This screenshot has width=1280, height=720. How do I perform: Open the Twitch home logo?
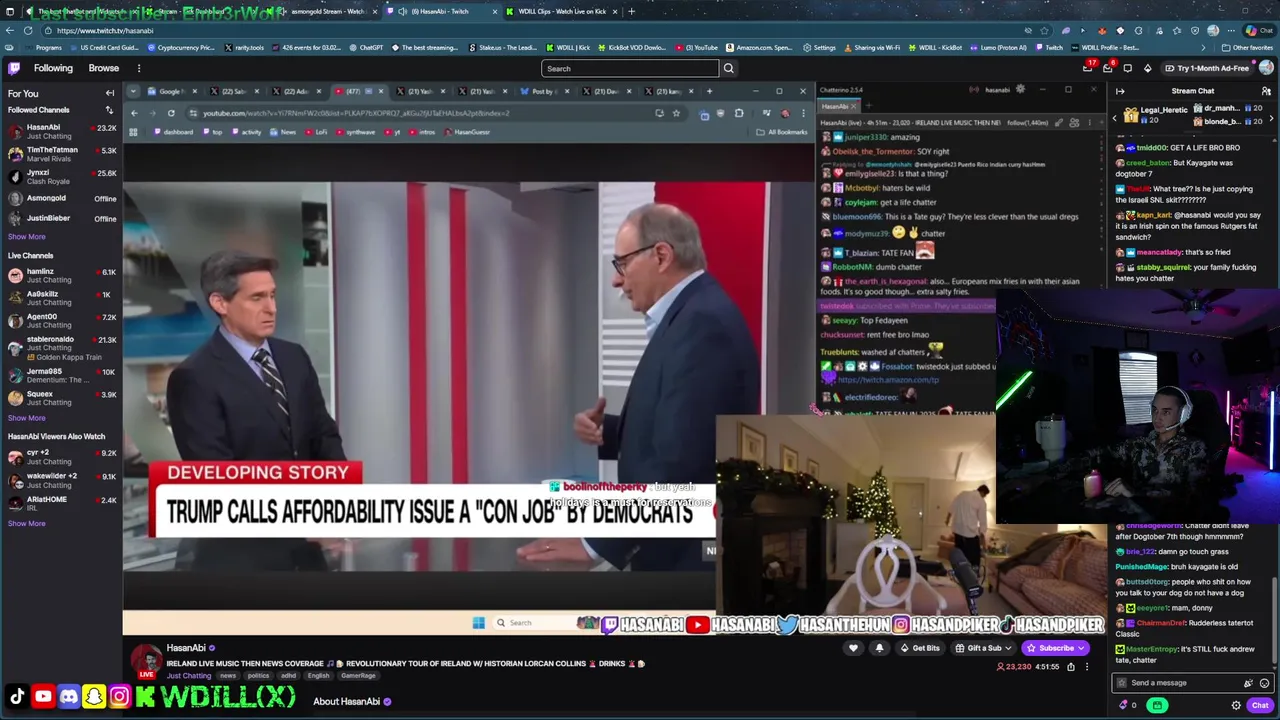14,68
